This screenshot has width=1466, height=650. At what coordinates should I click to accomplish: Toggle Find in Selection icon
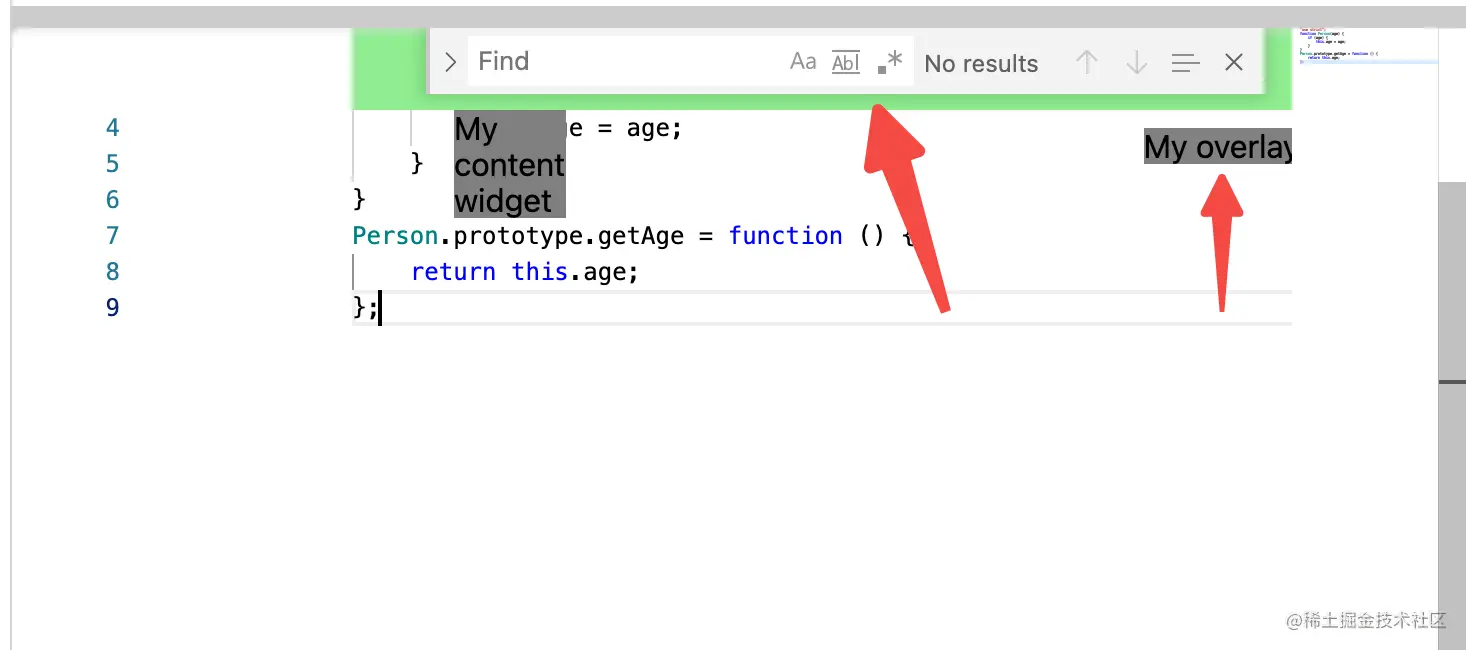coord(1185,63)
